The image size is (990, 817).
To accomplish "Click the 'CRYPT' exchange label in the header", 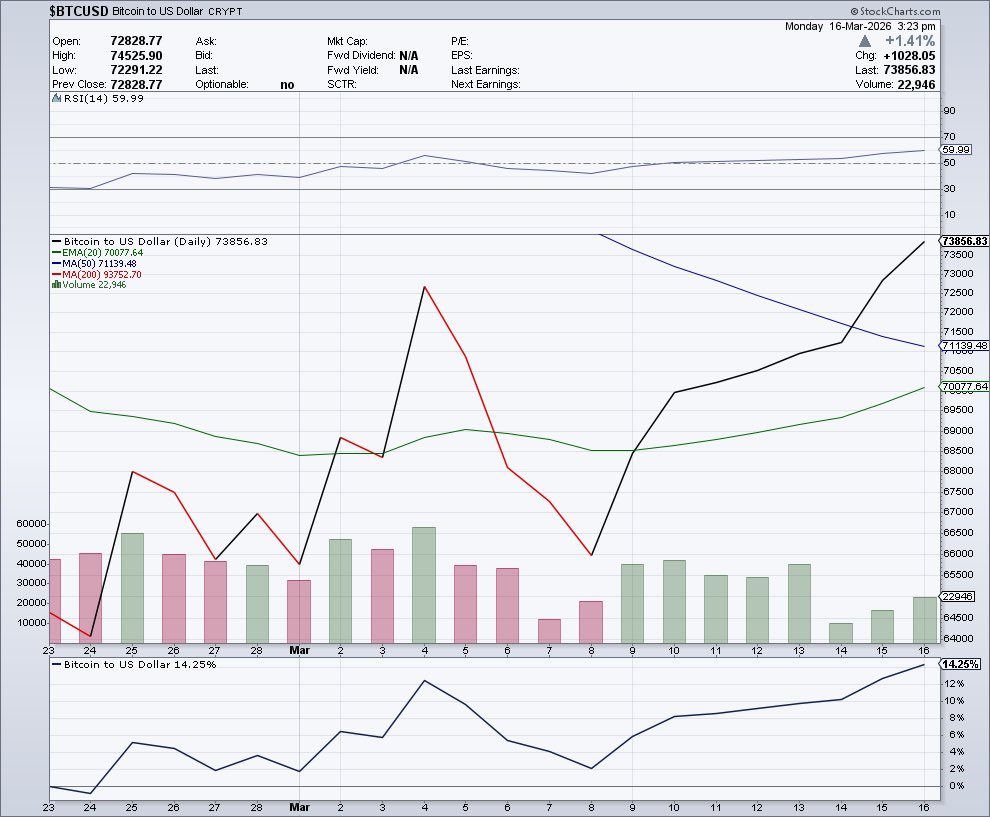I will [225, 11].
